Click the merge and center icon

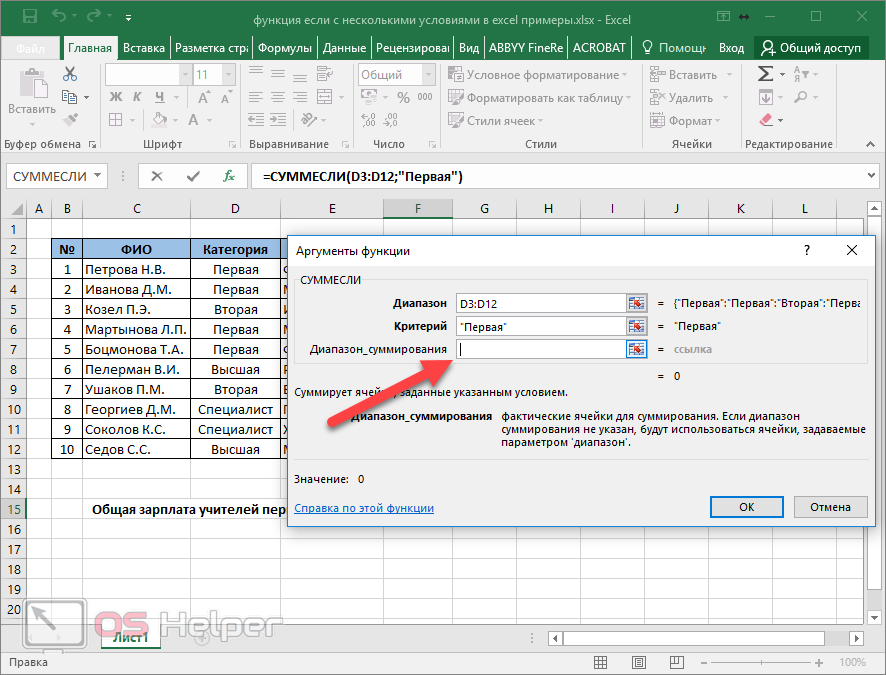pyautogui.click(x=324, y=97)
